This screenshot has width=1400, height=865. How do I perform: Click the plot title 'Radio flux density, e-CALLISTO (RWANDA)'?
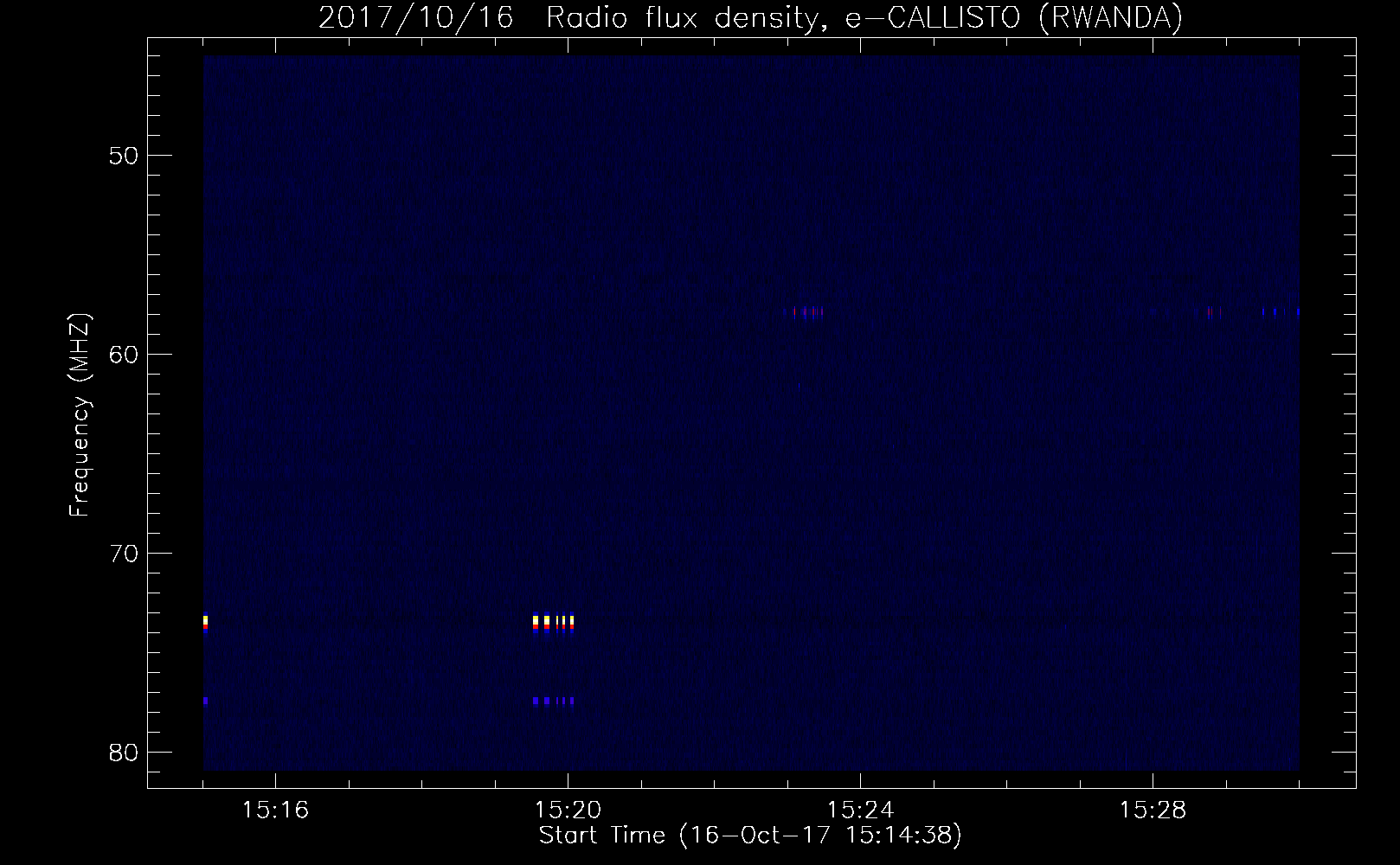(x=864, y=17)
